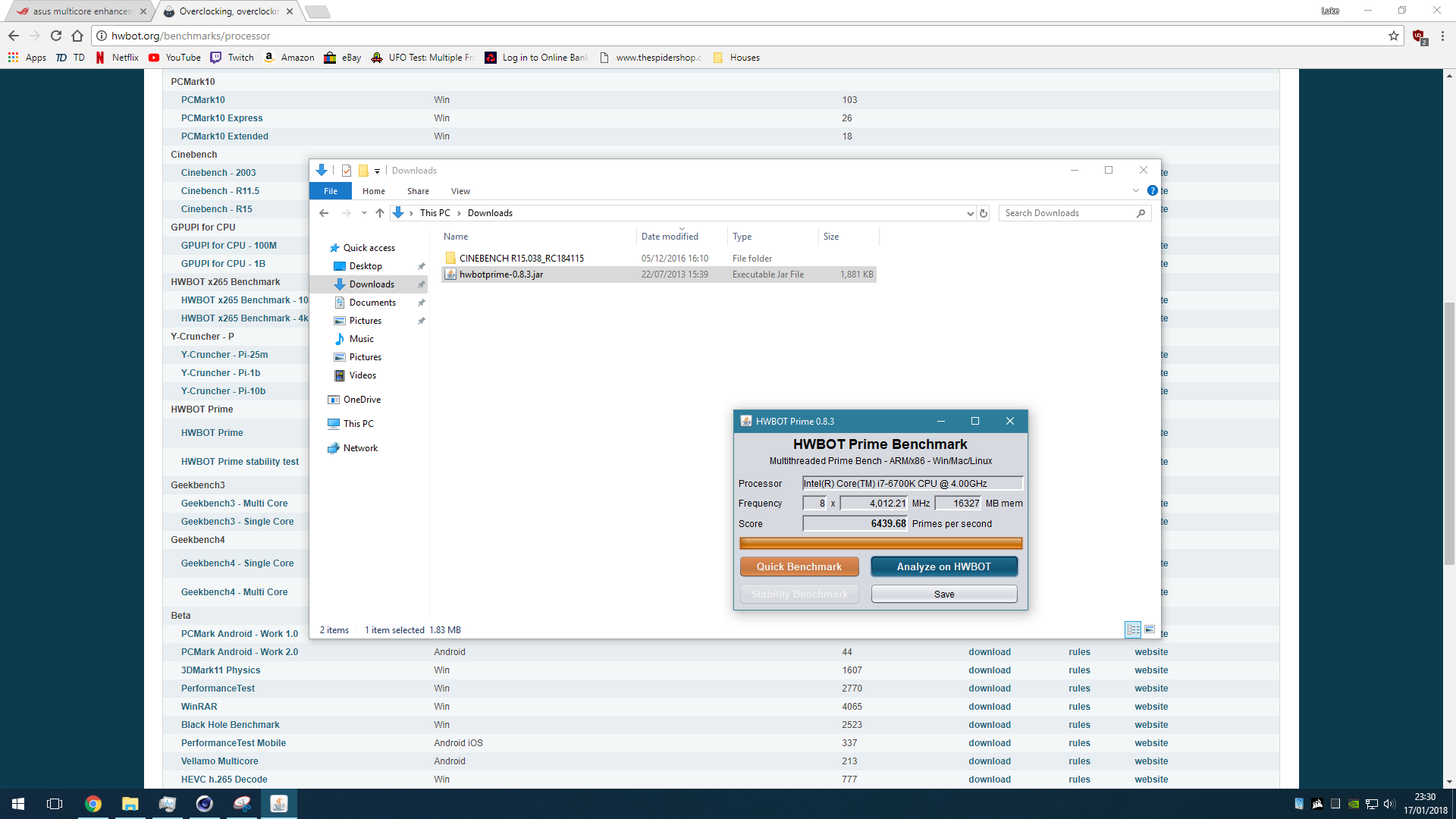Click rules link for Black Hole Benchmark row

(1079, 725)
